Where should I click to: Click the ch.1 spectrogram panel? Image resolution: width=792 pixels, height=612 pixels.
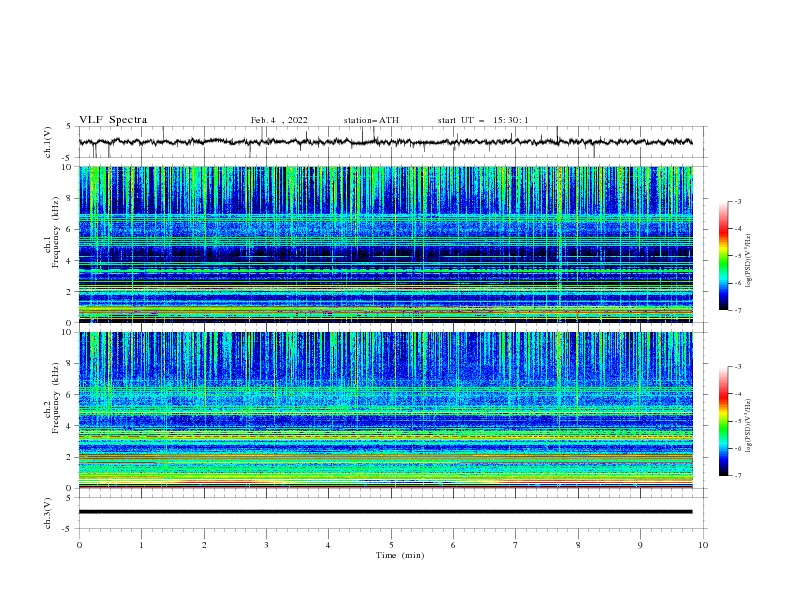(x=385, y=244)
